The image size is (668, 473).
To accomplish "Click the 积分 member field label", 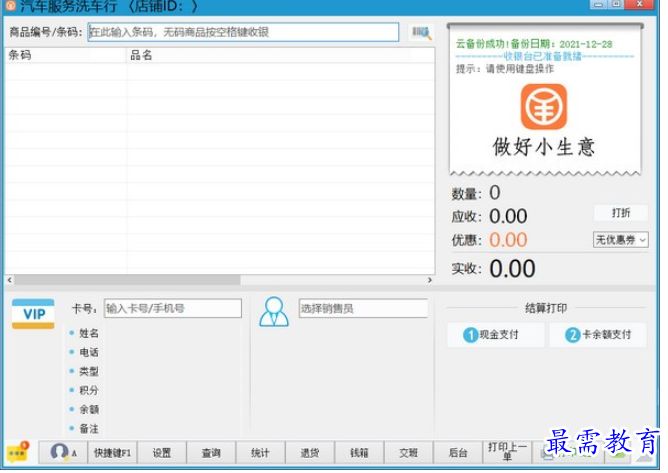I will pos(89,390).
